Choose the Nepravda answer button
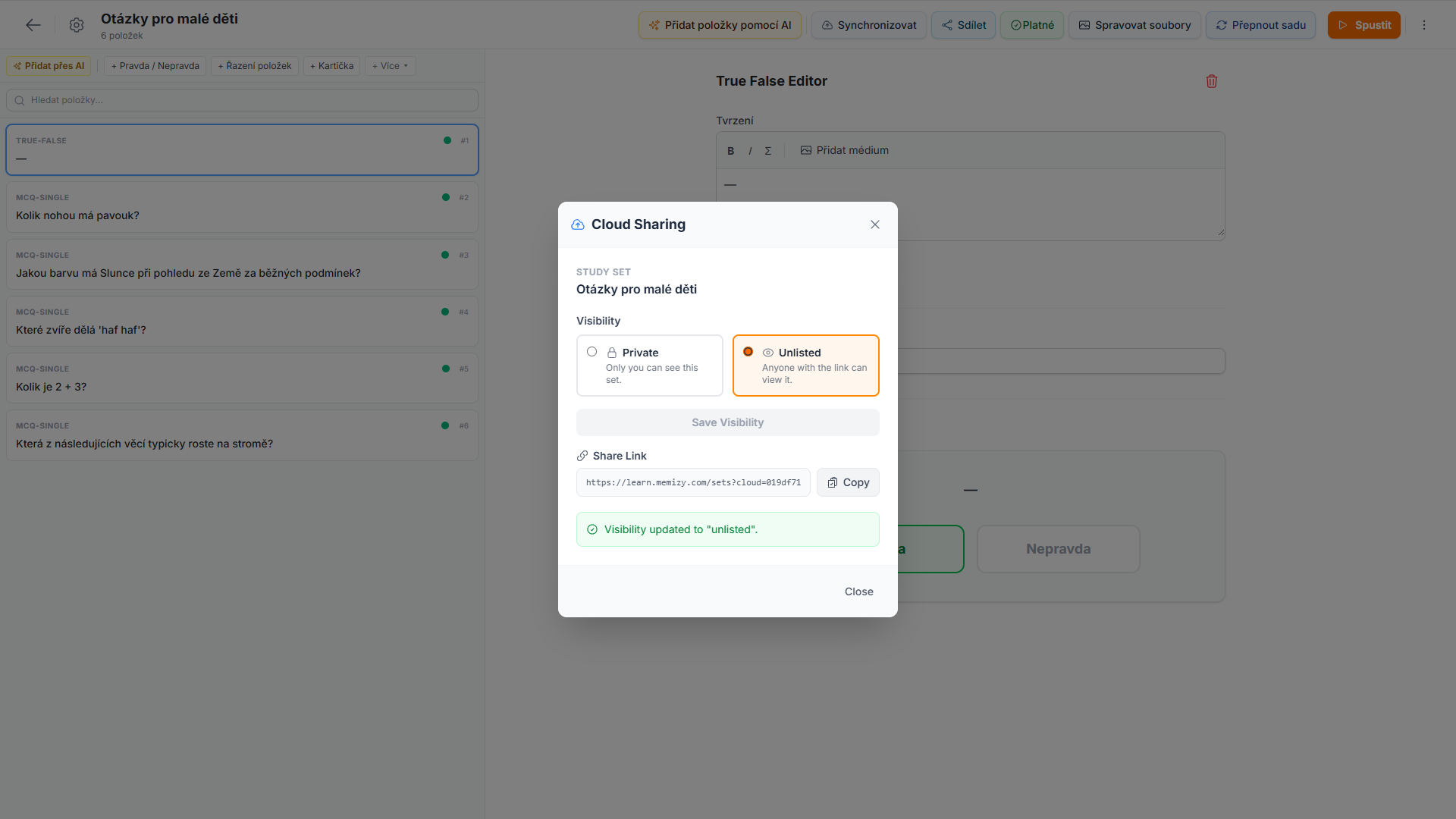The height and width of the screenshot is (819, 1456). coord(1058,549)
